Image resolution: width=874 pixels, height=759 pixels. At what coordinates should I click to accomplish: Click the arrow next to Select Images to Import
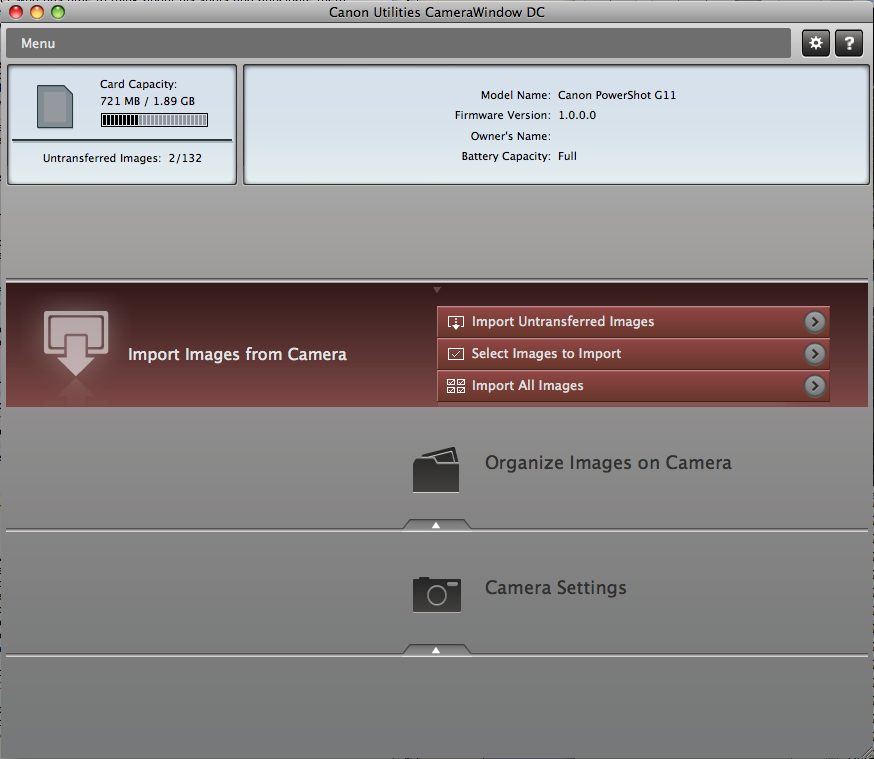click(x=815, y=354)
